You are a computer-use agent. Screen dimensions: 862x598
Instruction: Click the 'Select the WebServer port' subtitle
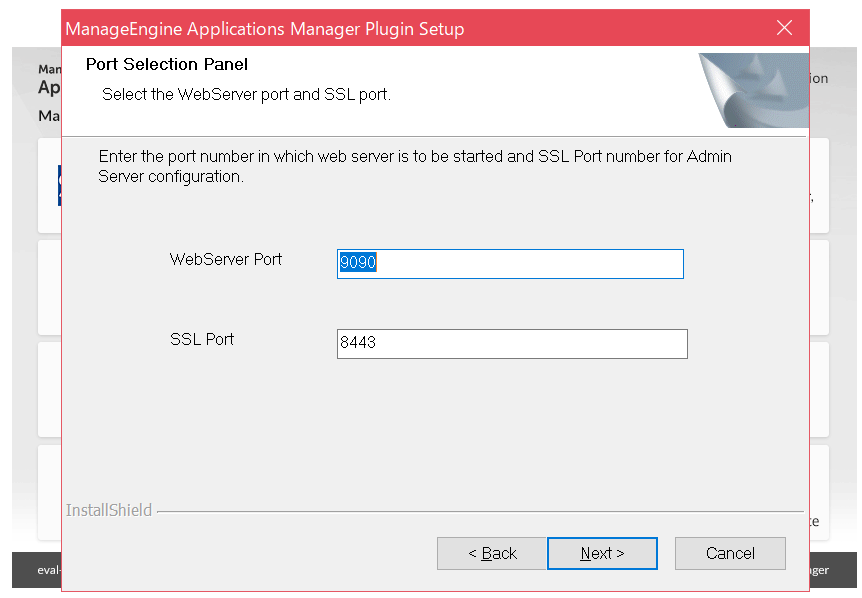(246, 94)
